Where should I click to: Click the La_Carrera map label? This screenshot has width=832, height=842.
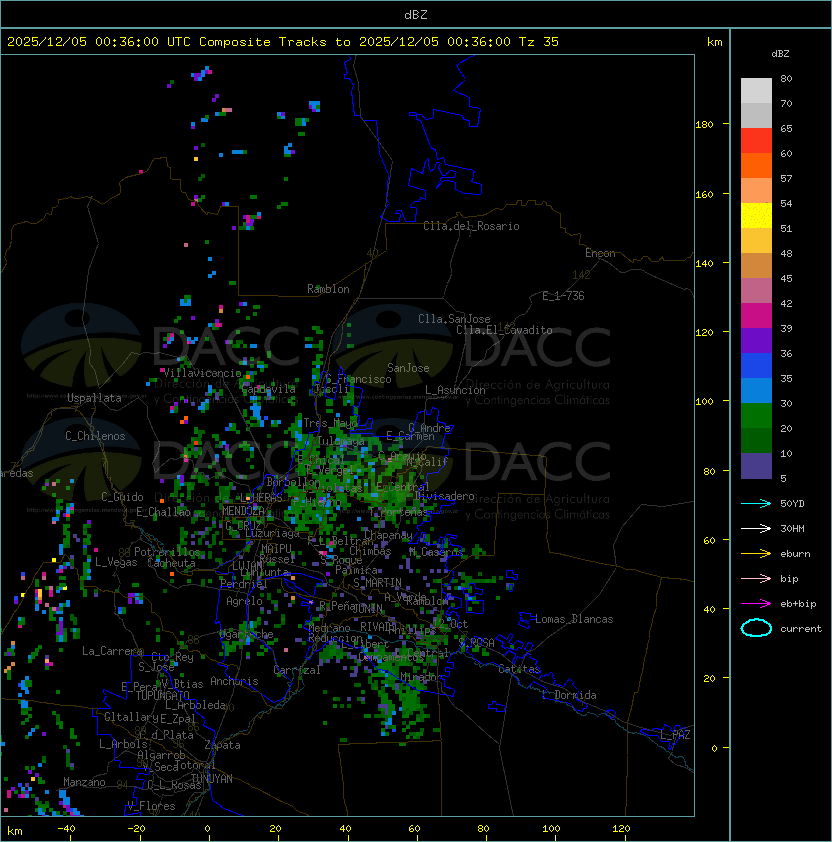click(112, 651)
